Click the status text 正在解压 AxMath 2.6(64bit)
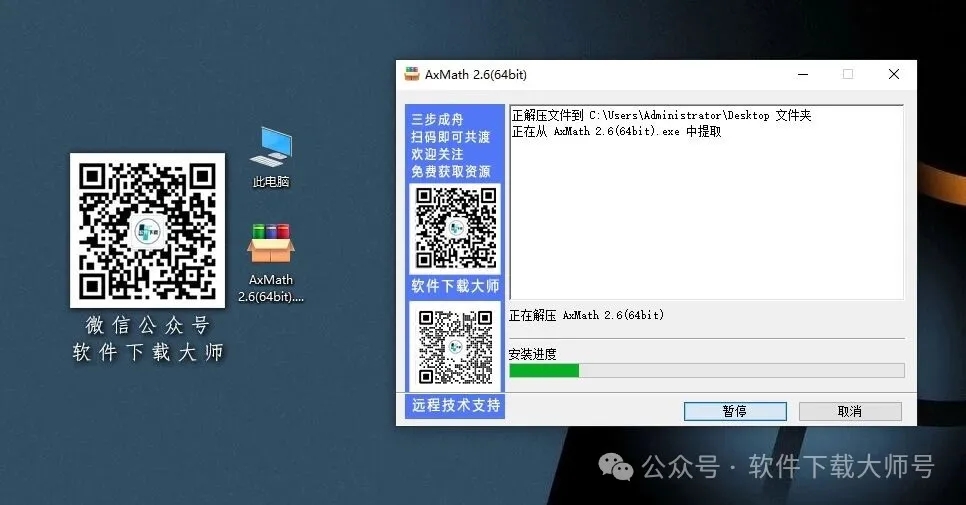Screen dimensions: 966x505 coord(586,315)
